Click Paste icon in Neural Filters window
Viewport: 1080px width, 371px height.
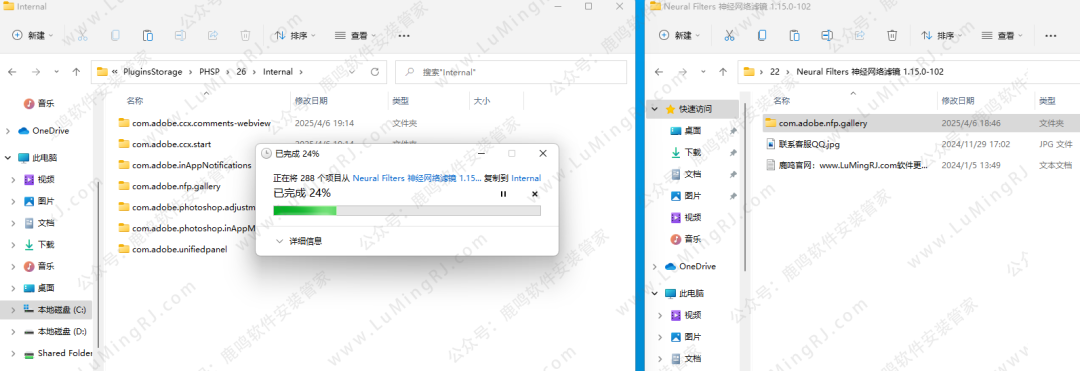[794, 35]
